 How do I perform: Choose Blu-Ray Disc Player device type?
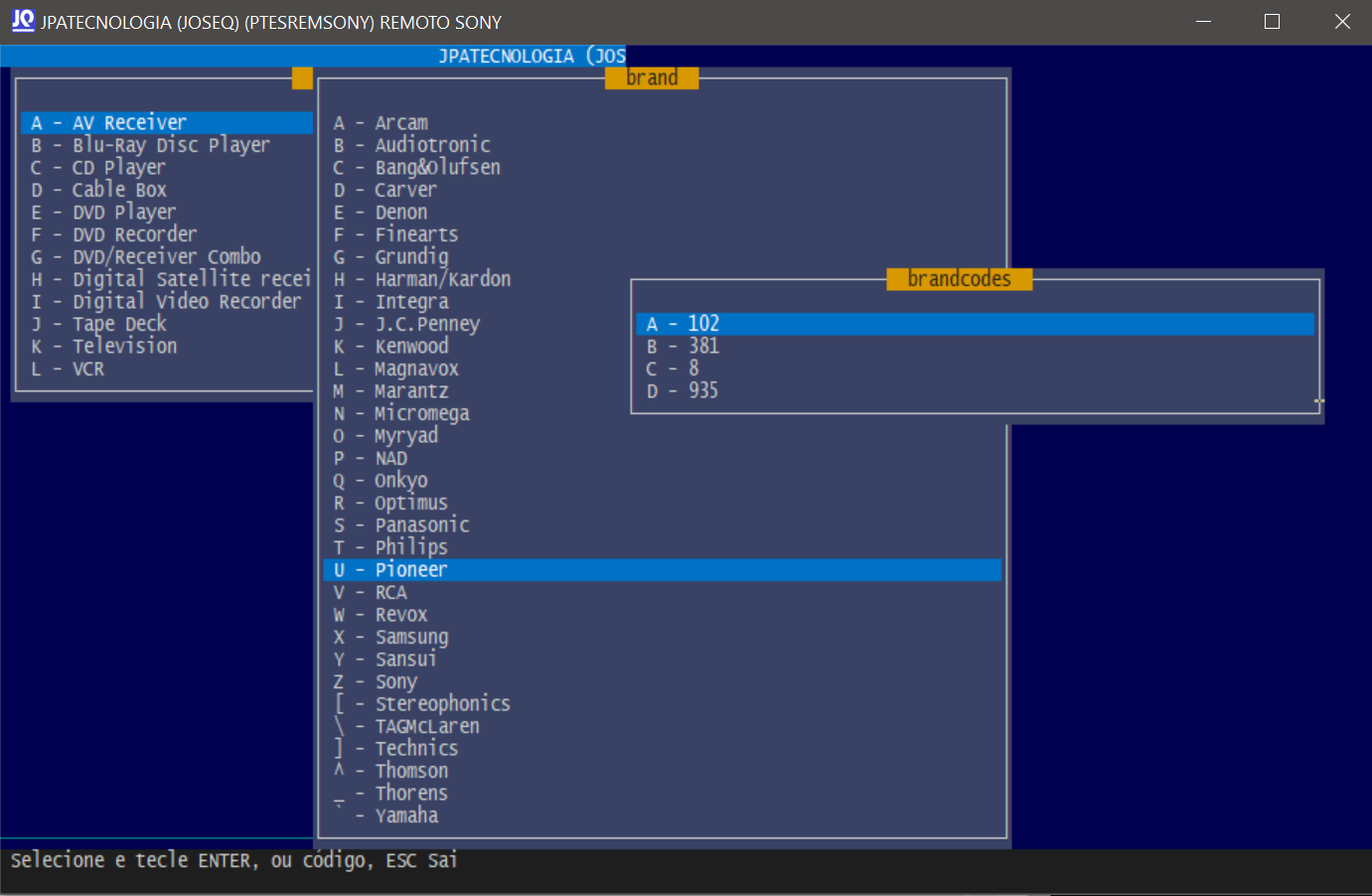point(170,145)
